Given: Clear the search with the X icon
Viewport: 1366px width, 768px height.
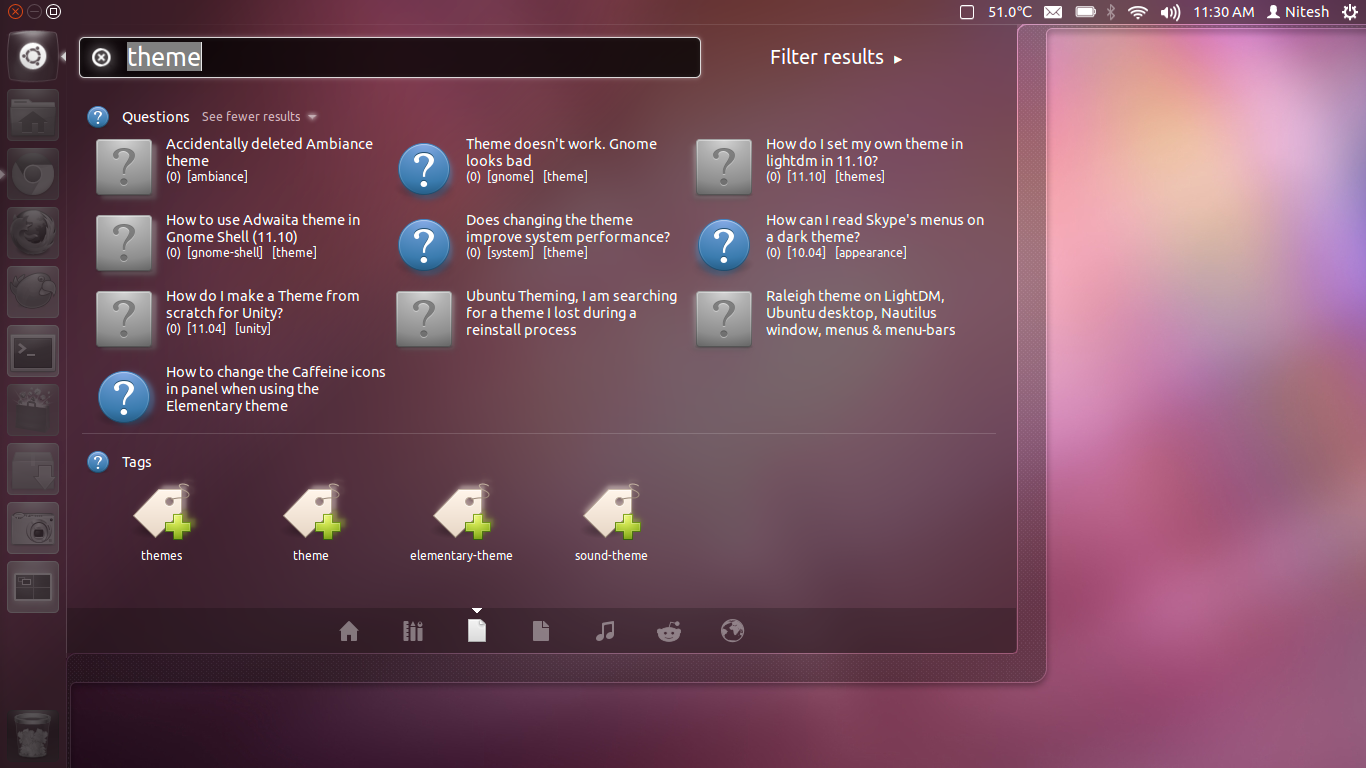Looking at the screenshot, I should tap(101, 57).
